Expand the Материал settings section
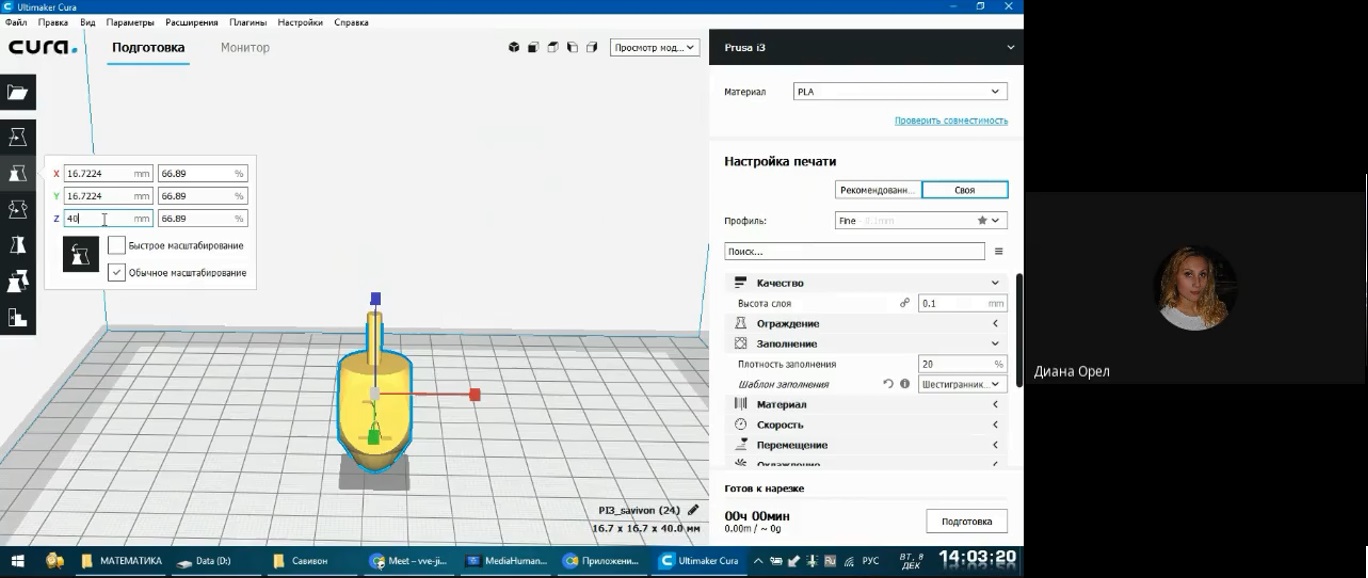The height and width of the screenshot is (578, 1368). coord(866,404)
